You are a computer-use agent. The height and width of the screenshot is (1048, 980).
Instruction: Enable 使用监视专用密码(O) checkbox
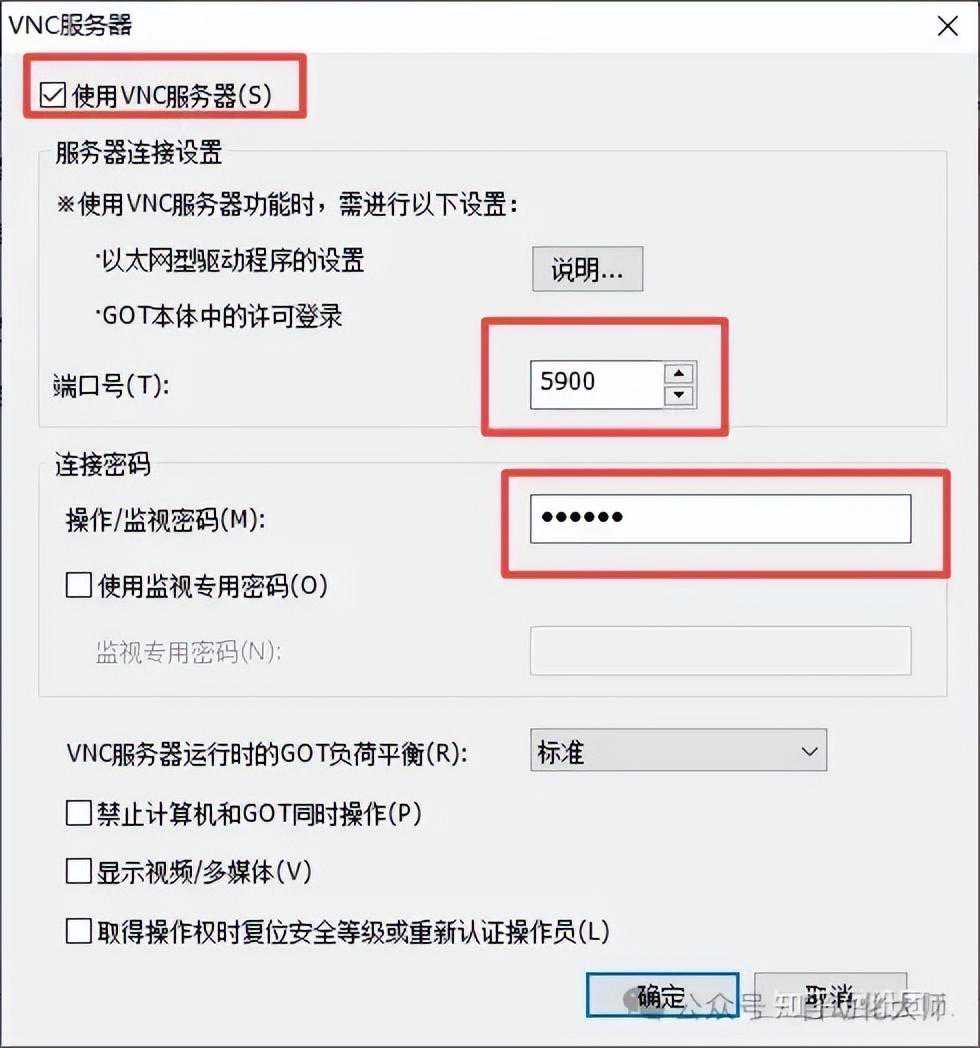coord(78,585)
